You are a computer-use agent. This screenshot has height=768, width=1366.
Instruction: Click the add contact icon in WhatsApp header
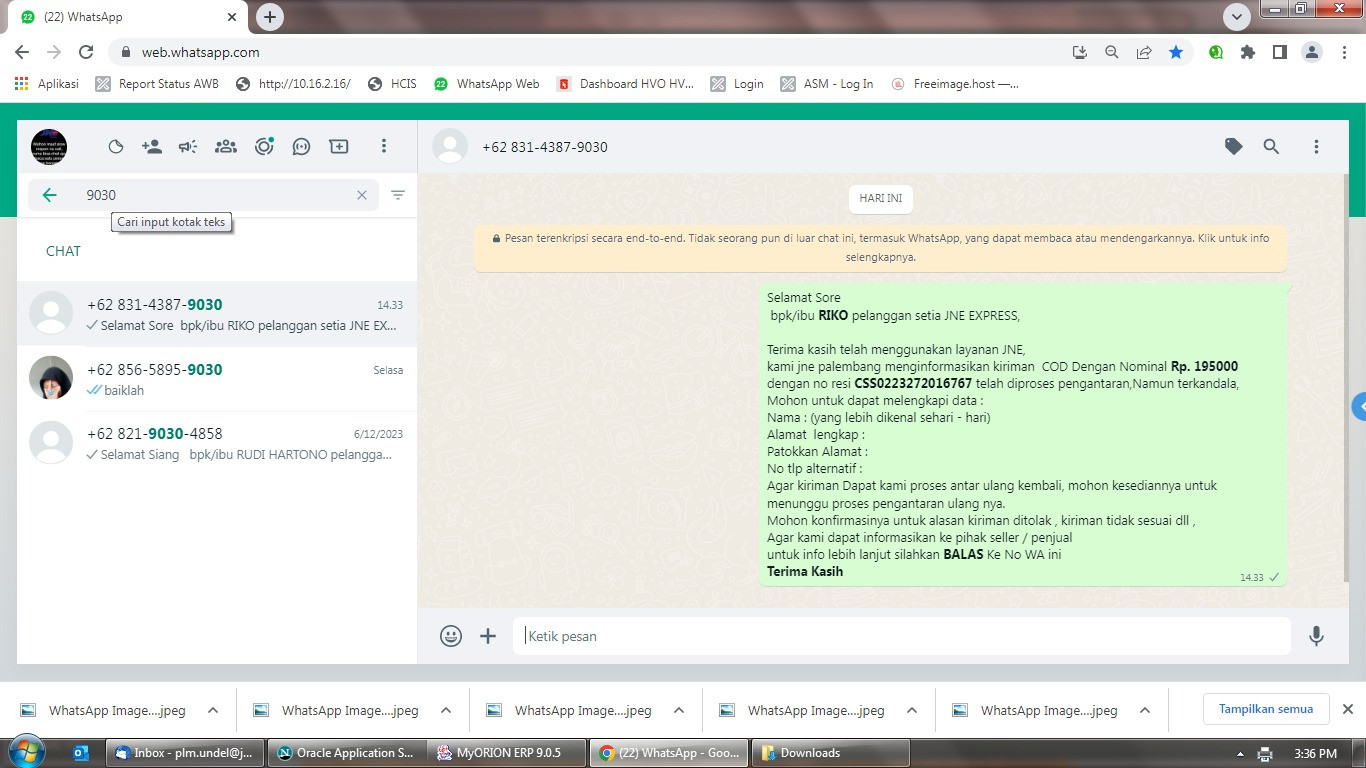[x=152, y=147]
